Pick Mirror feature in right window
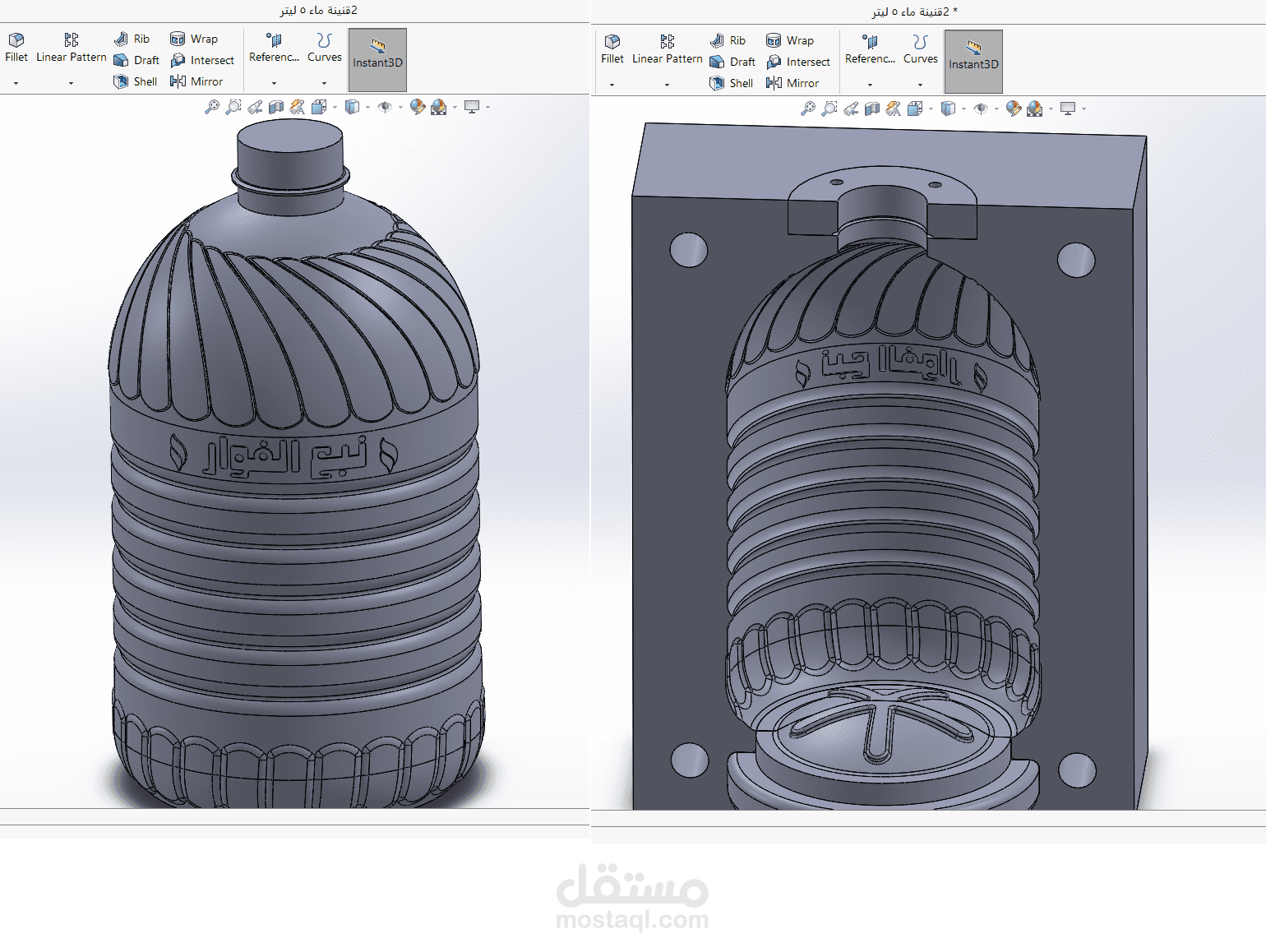1266x952 pixels. tap(792, 83)
